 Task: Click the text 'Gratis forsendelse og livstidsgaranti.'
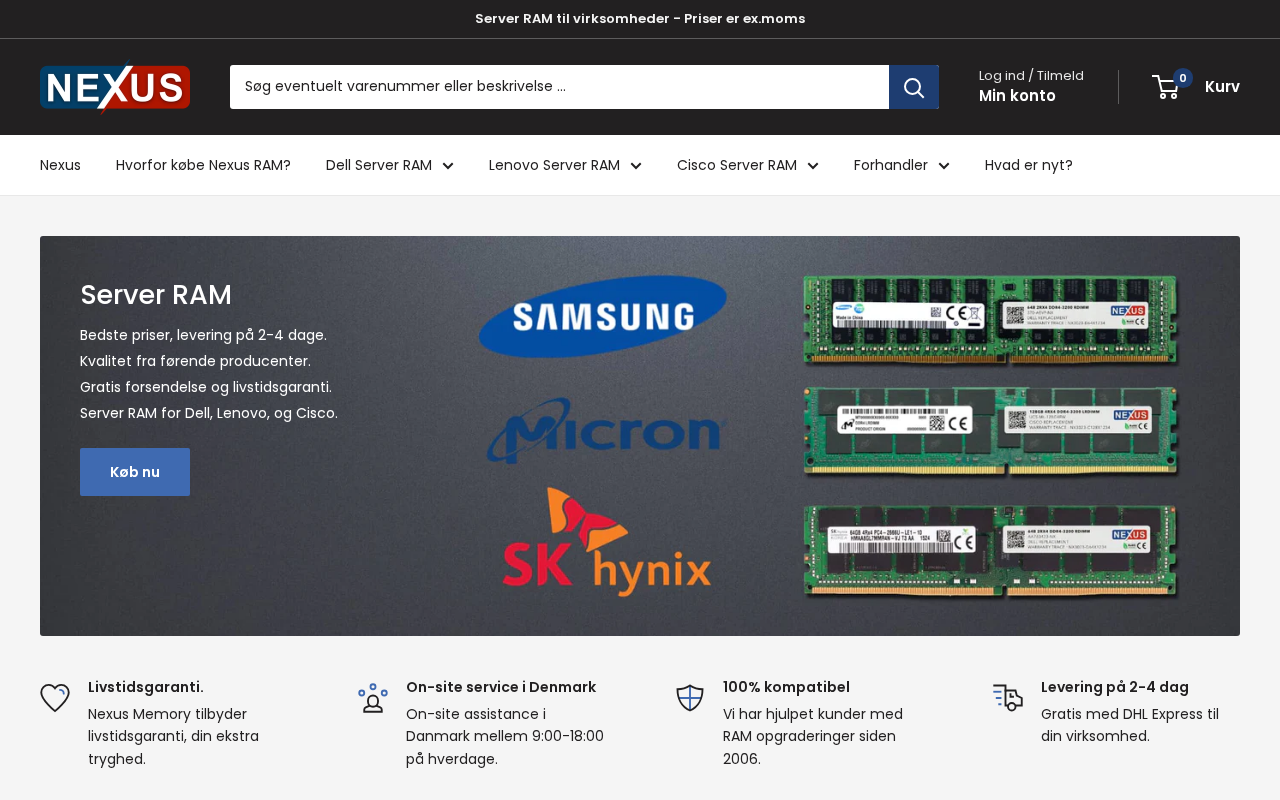click(x=206, y=387)
